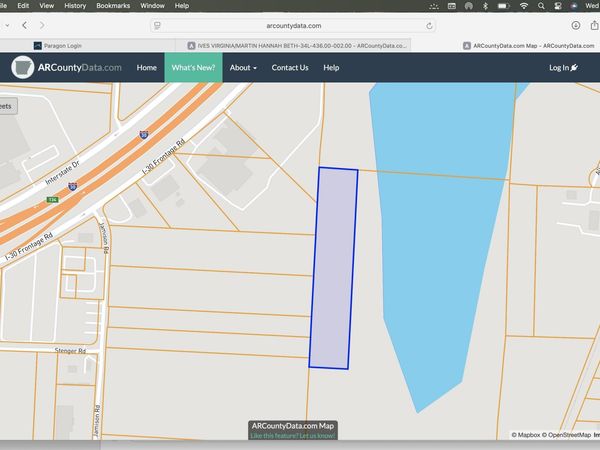
Task: Click the Wi-Fi status icon
Action: 524,6
